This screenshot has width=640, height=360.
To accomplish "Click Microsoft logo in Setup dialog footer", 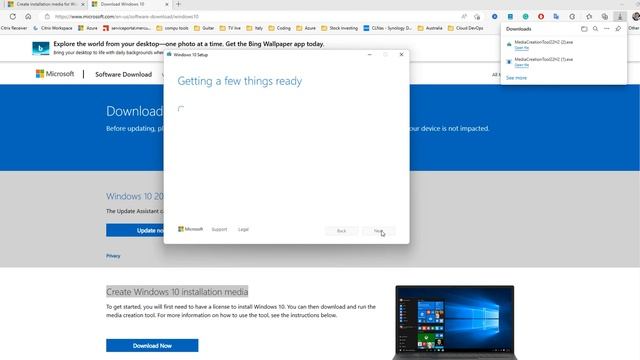I will pyautogui.click(x=191, y=229).
